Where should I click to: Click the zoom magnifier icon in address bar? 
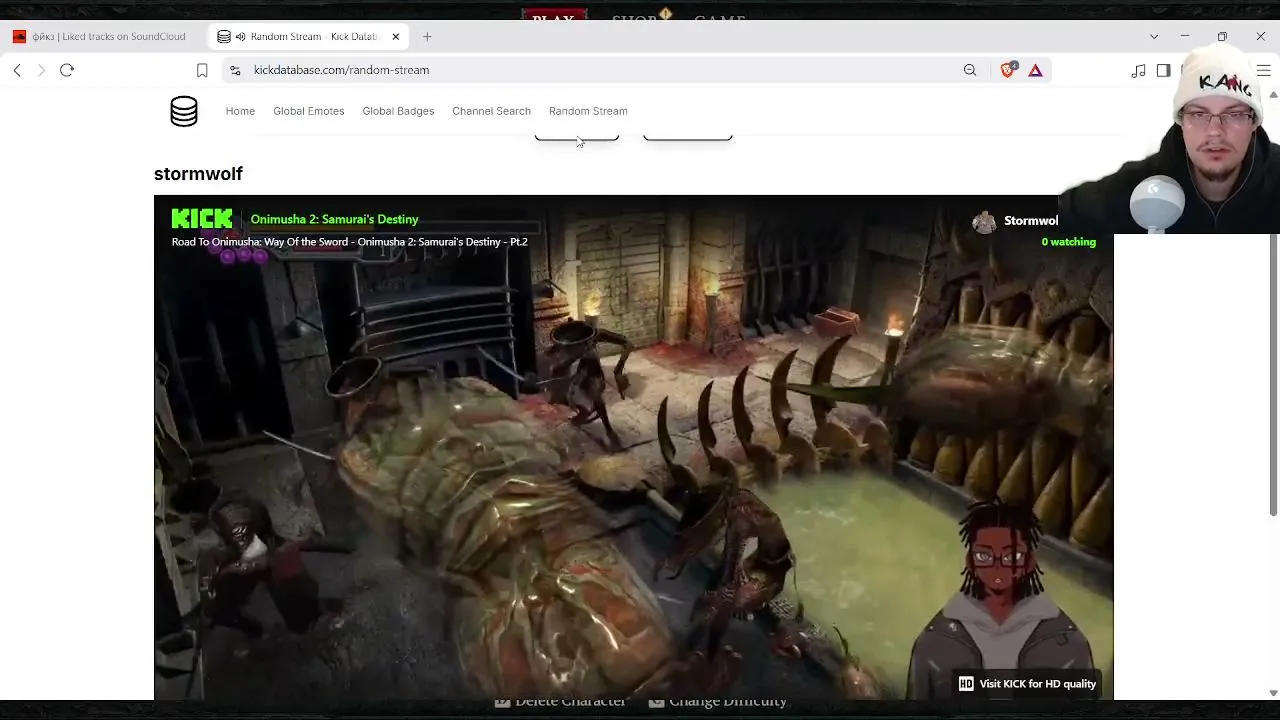[x=970, y=70]
